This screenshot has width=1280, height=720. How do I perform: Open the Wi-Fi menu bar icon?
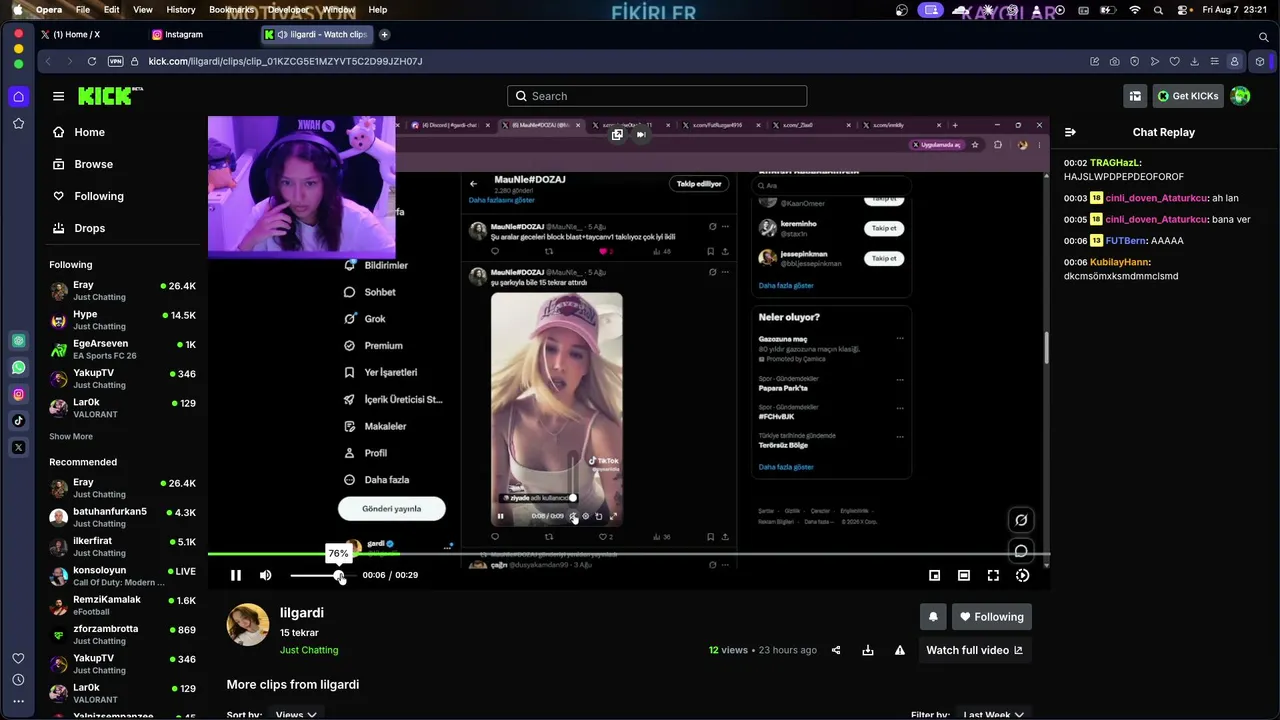pyautogui.click(x=1135, y=10)
